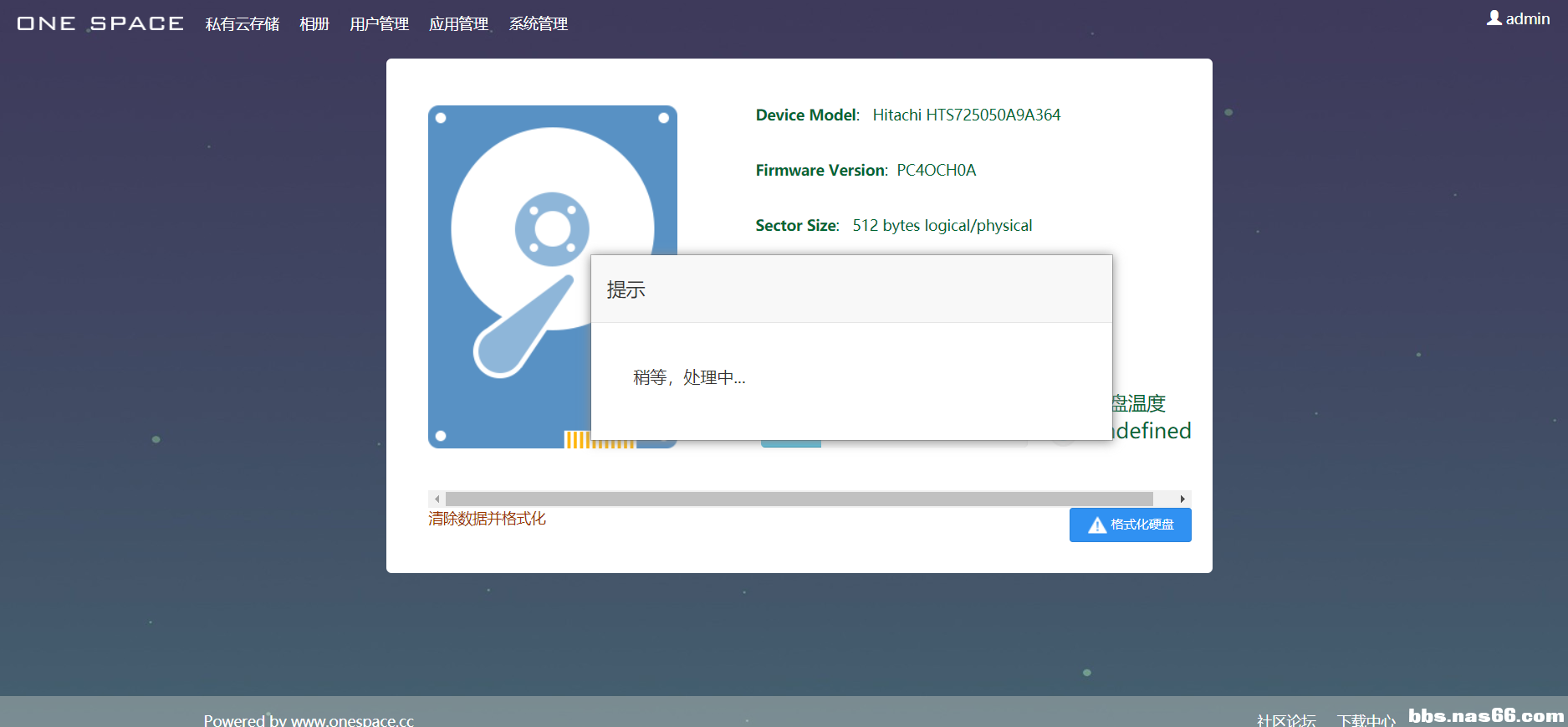The height and width of the screenshot is (727, 1568).
Task: Click the Hitachi HTS725050A9A364 value
Action: 967,115
